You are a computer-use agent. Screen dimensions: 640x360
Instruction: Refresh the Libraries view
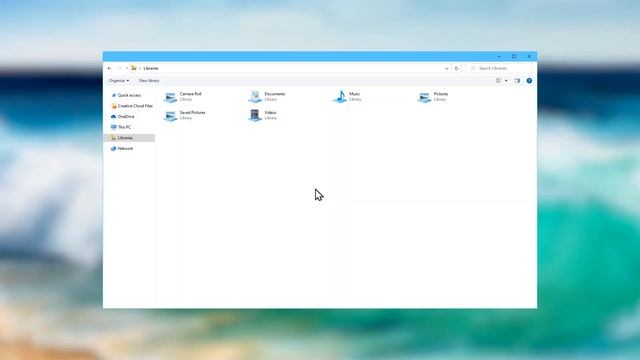point(457,68)
